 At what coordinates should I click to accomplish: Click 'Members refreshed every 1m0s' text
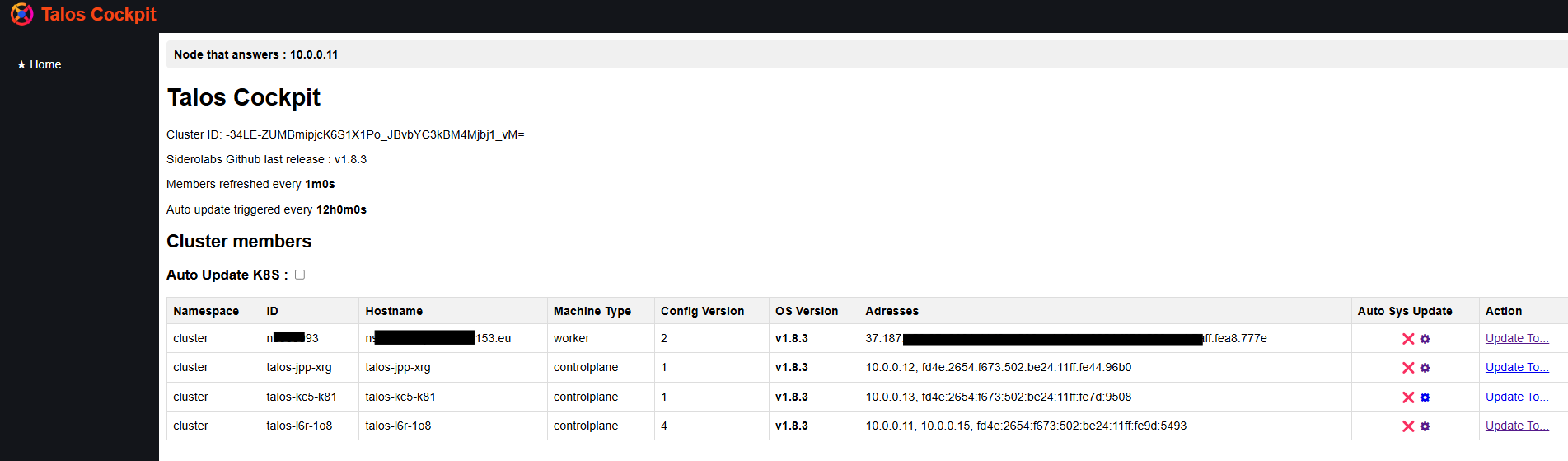point(250,184)
